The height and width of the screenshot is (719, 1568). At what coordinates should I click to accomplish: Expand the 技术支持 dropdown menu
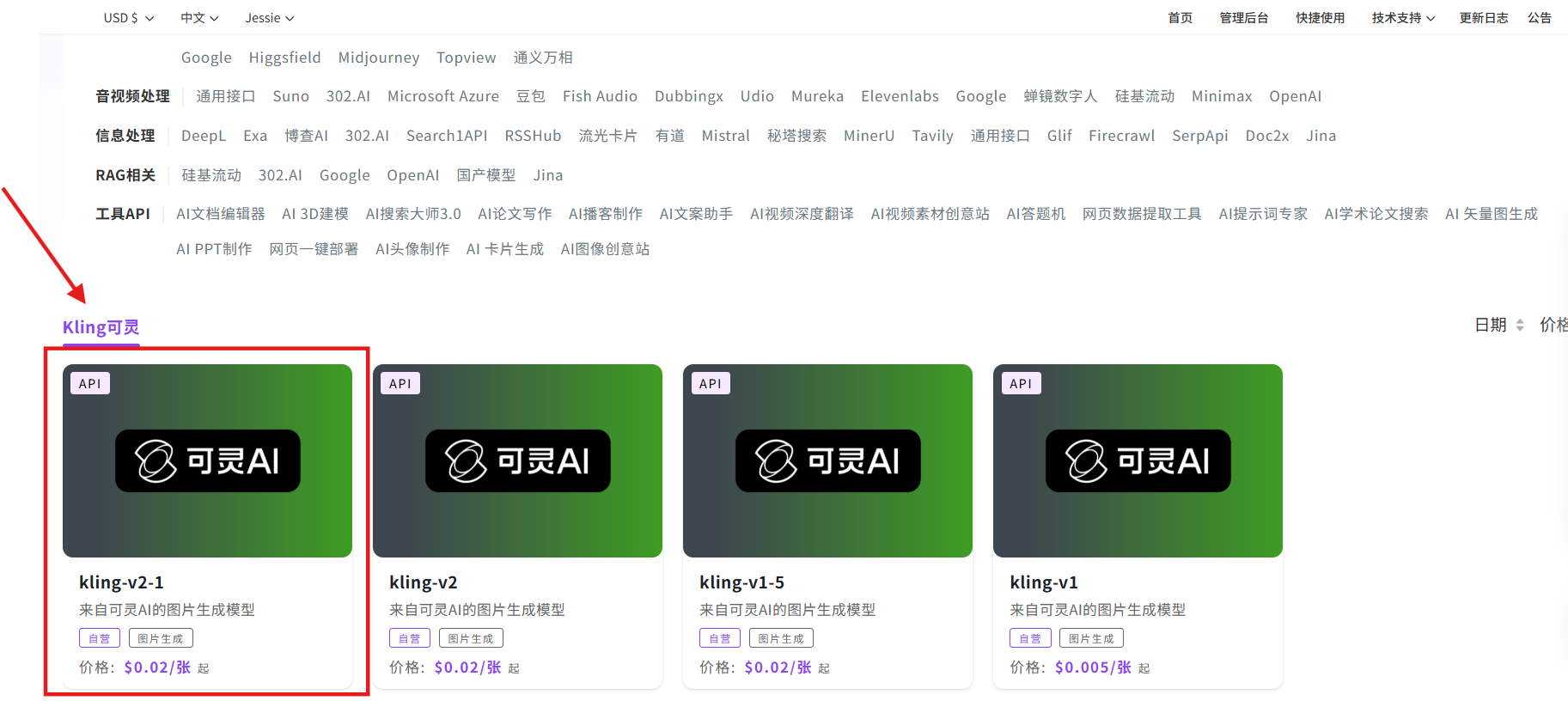1403,18
